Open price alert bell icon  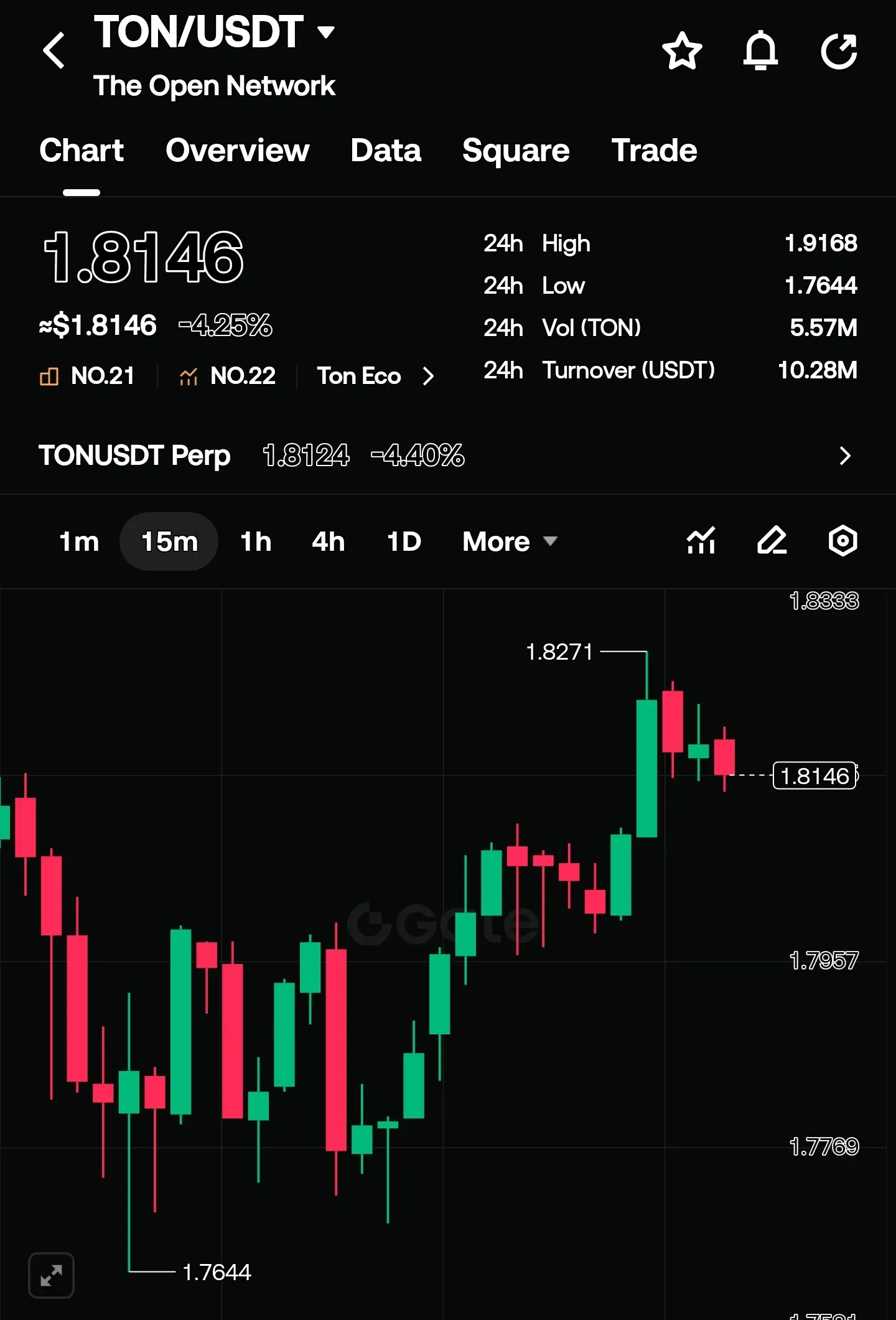(760, 50)
